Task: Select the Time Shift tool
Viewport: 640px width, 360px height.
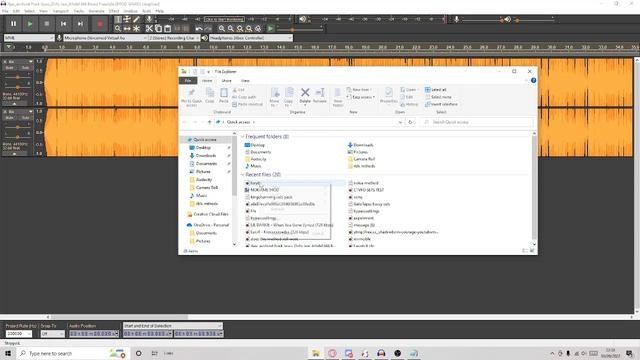Action: tap(127, 29)
